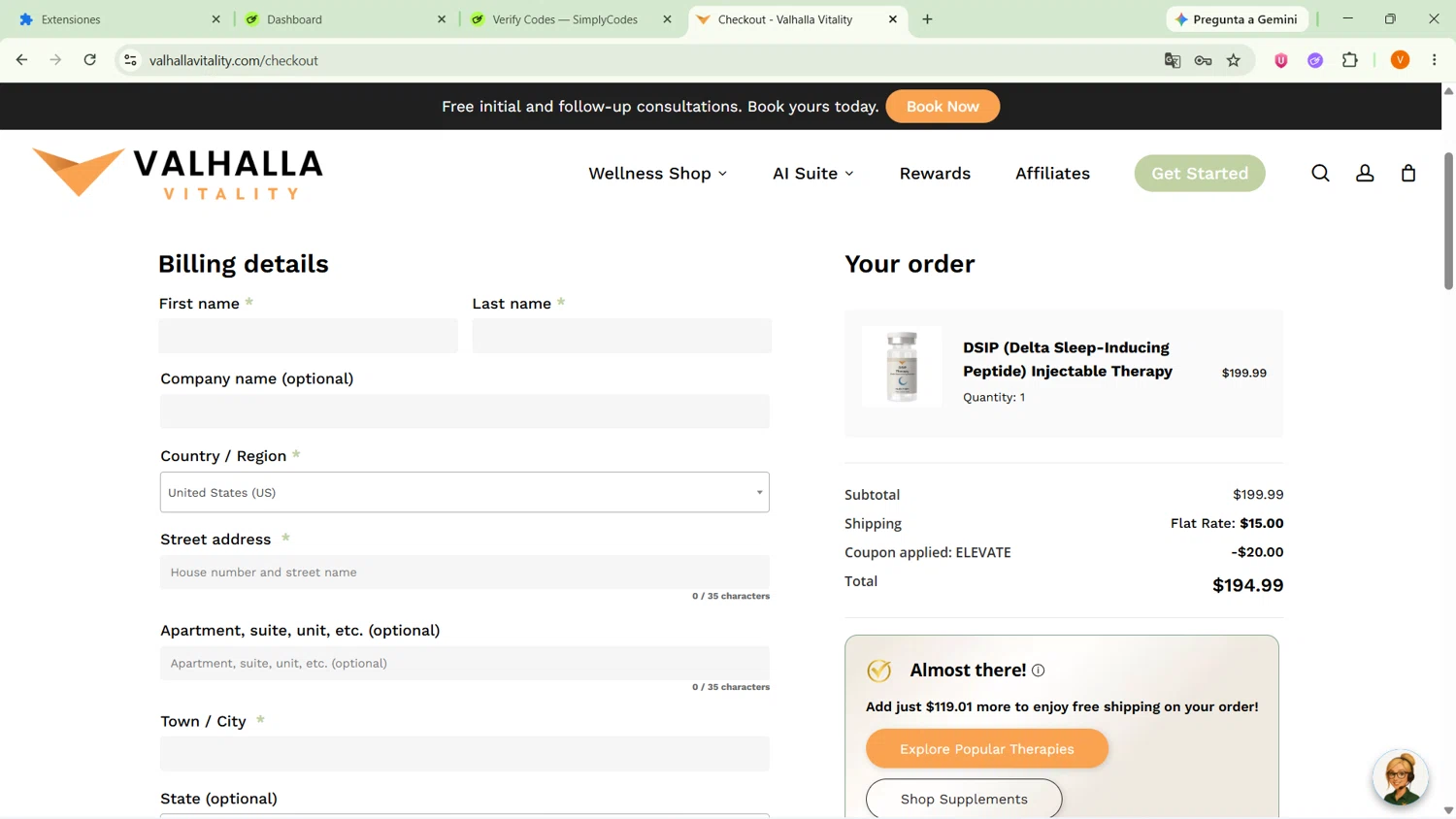Image resolution: width=1456 pixels, height=819 pixels.
Task: Open the Chrome three-dot menu
Action: [1434, 60]
